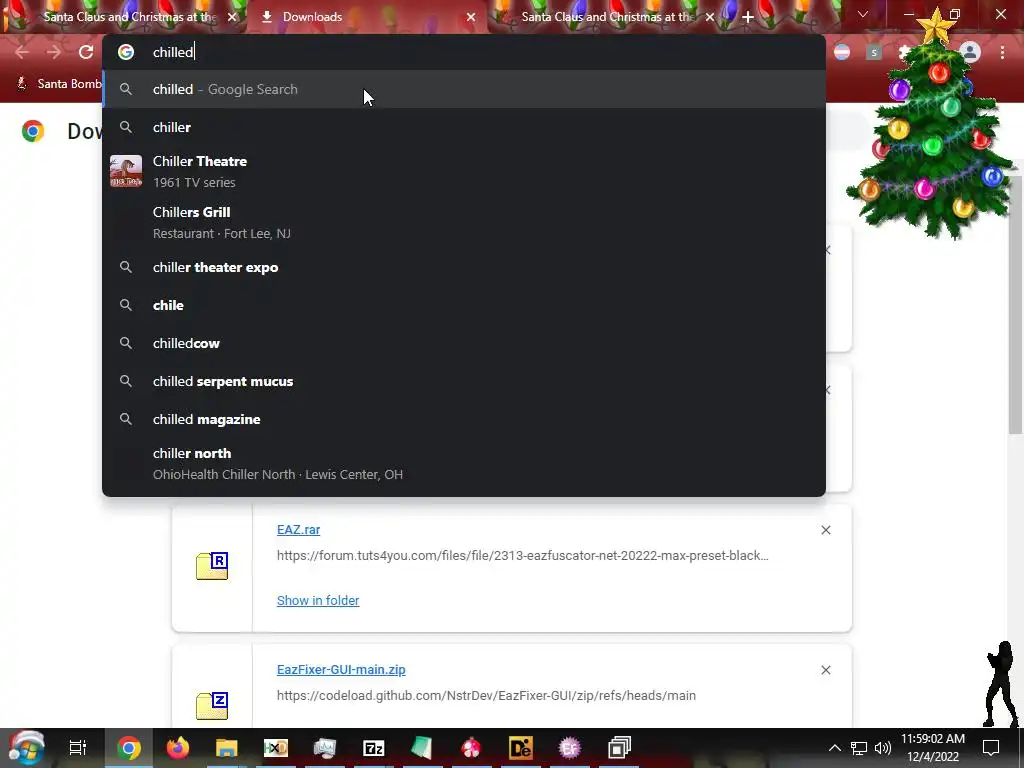This screenshot has height=768, width=1024.
Task: Open the tab search chevron dropdown
Action: 863,14
